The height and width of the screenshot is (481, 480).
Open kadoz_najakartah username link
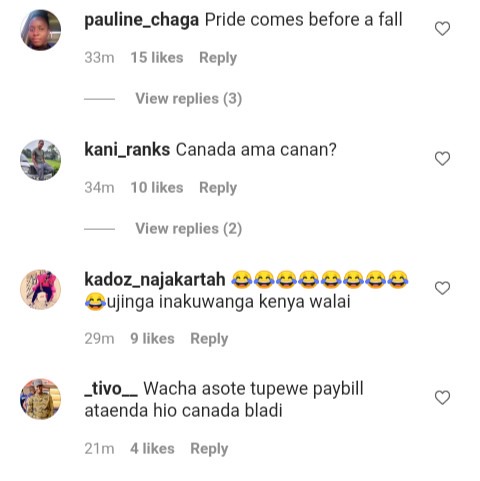(x=155, y=280)
